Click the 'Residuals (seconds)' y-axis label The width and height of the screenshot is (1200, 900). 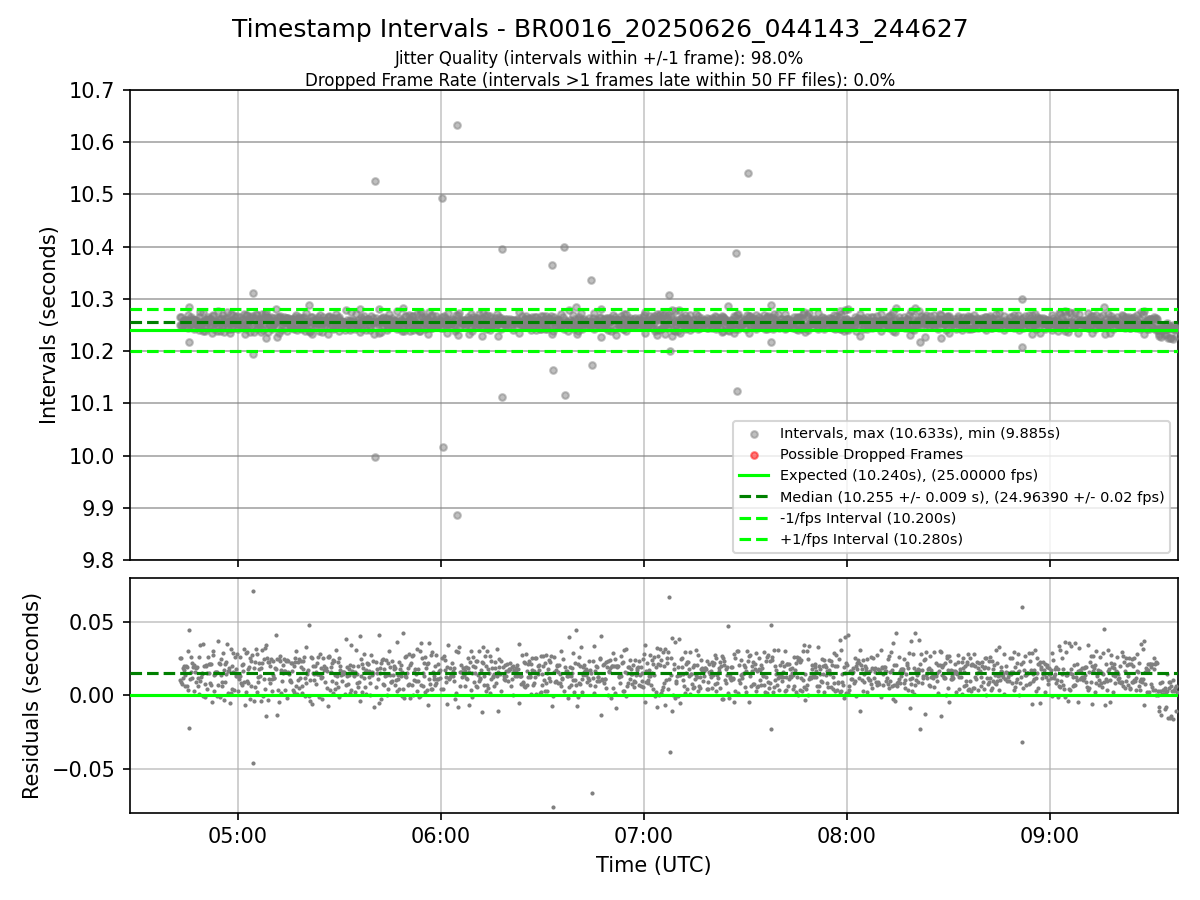coord(31,696)
